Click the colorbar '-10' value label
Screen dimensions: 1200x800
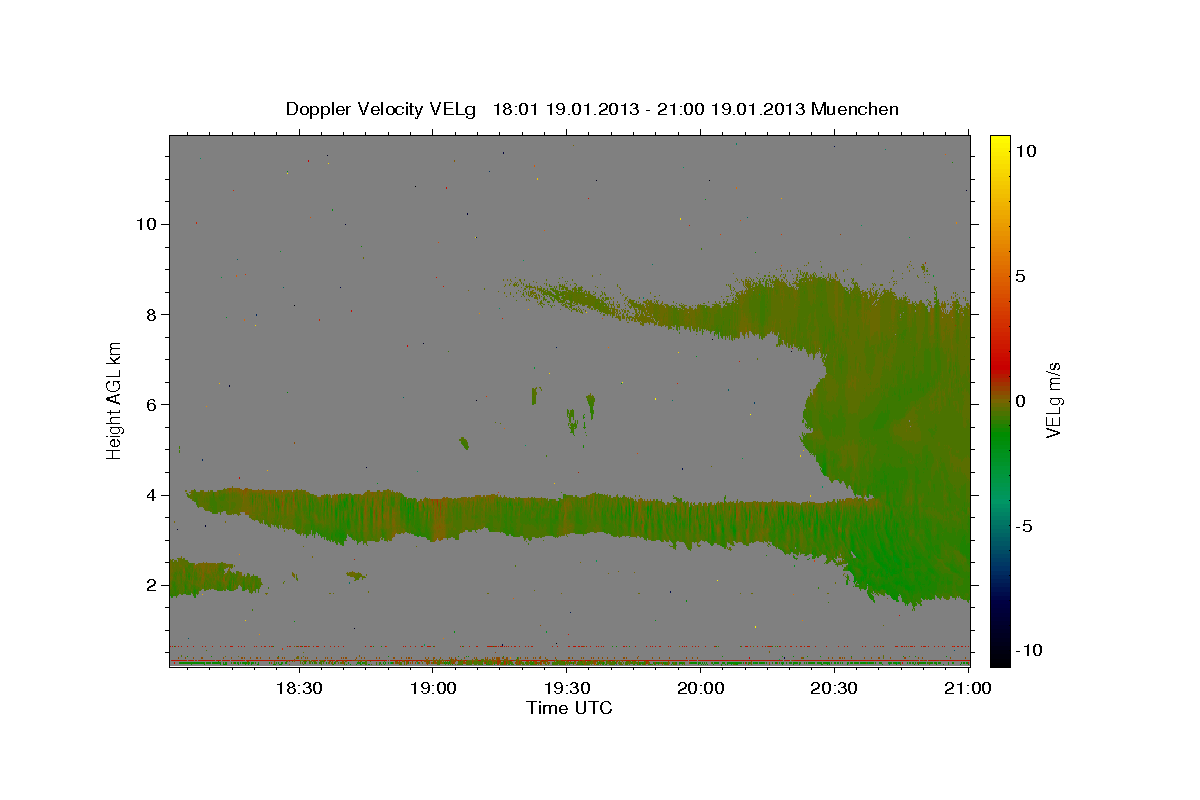click(x=1029, y=650)
